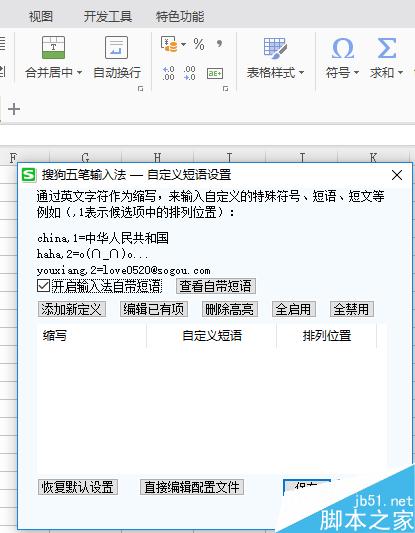Close the 自定义短语设置 dialog
The image size is (415, 533).
[397, 175]
